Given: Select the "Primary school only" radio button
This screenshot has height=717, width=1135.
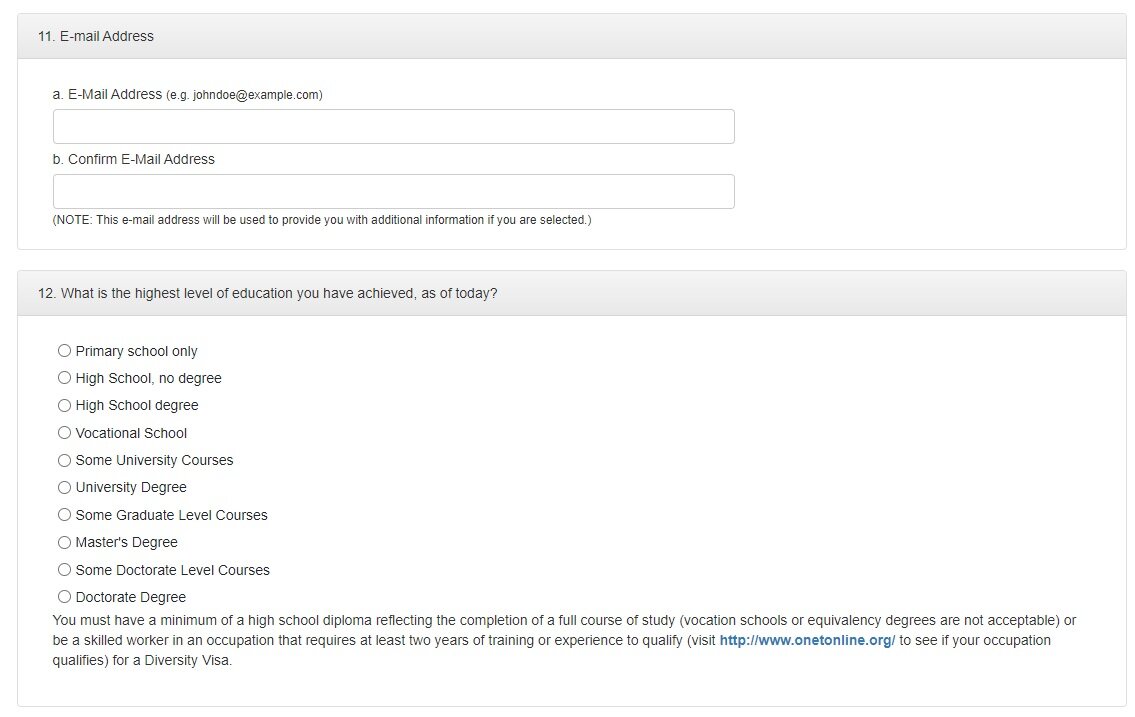Looking at the screenshot, I should [65, 351].
